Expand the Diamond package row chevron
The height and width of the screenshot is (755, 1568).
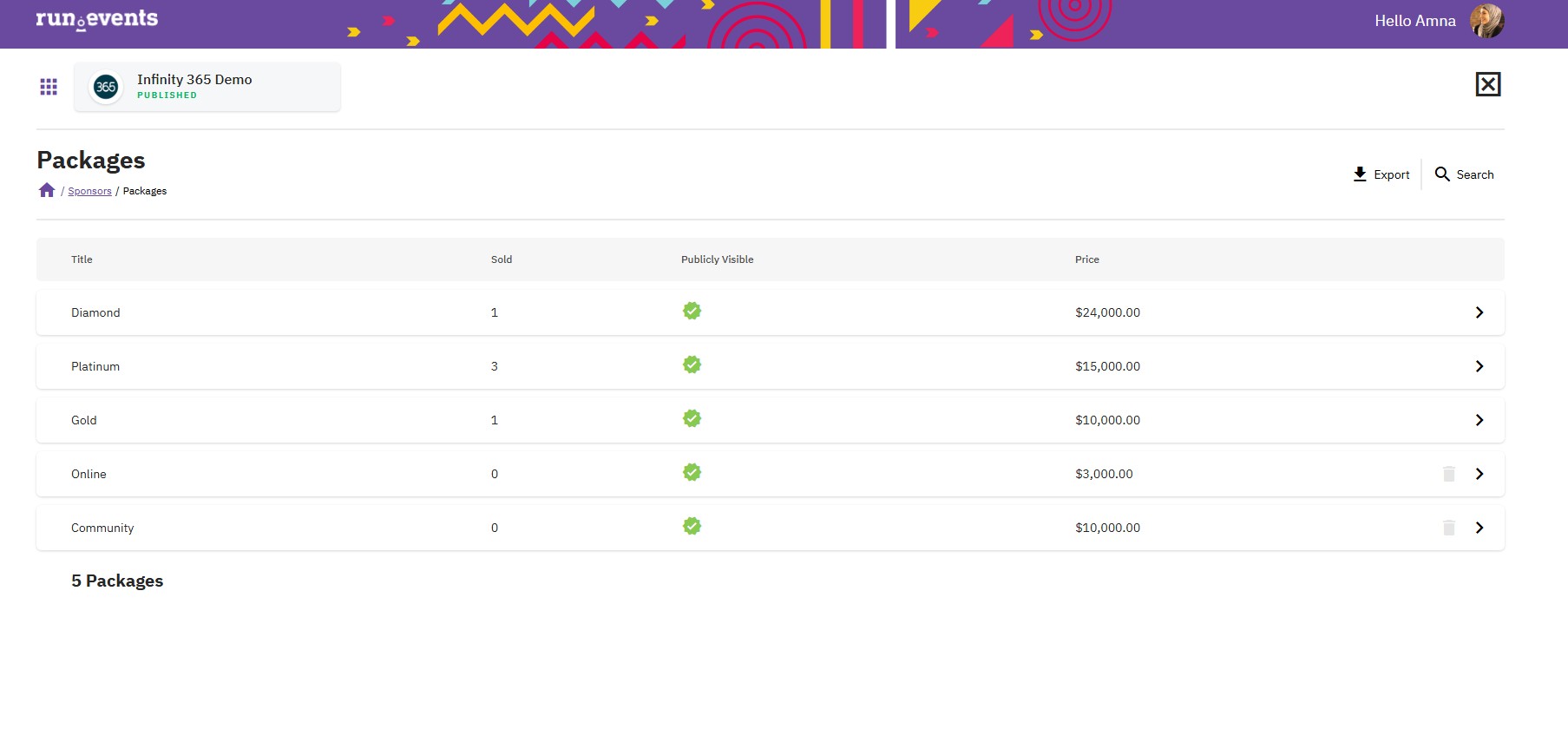1479,312
